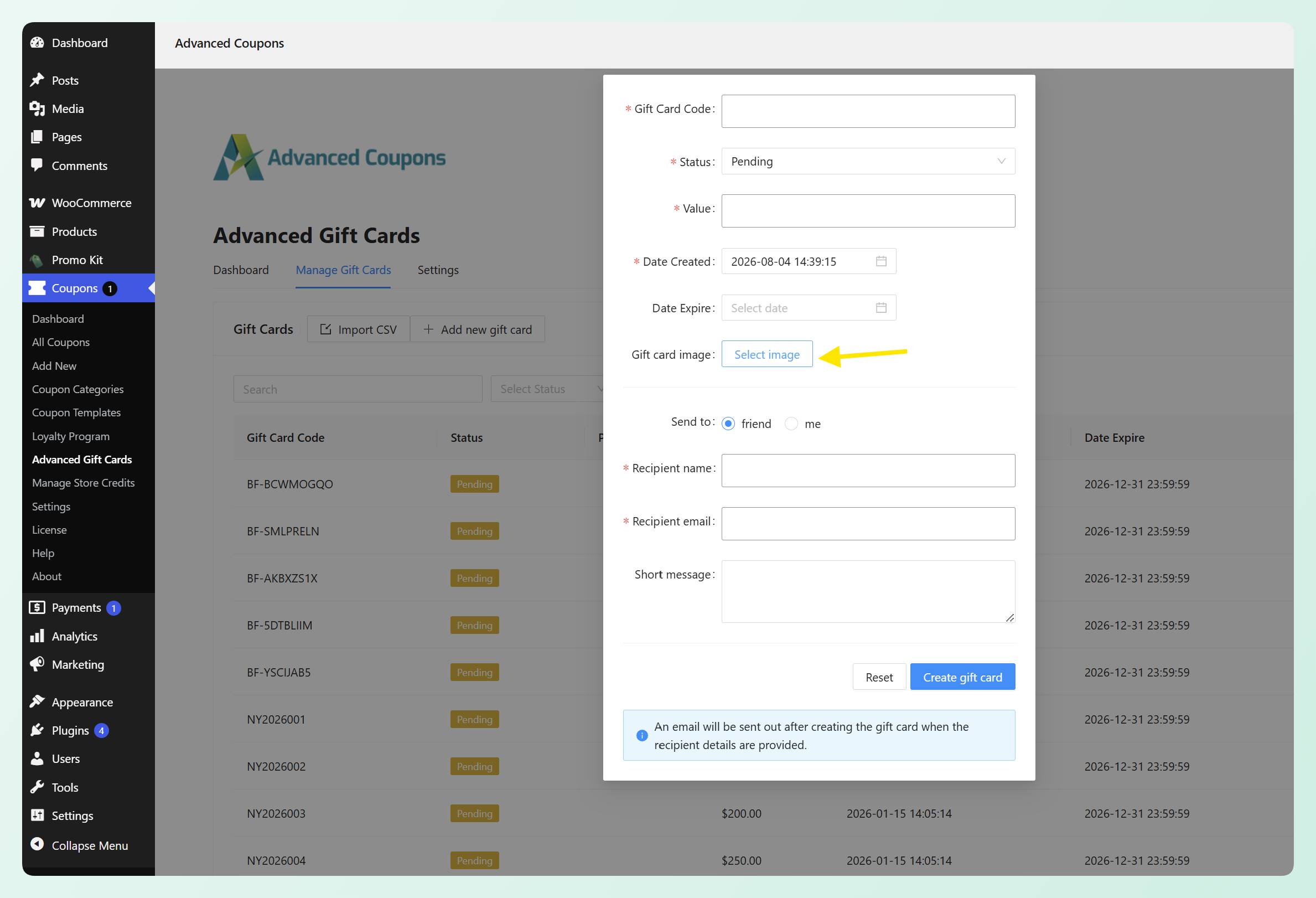Switch to the gift cards Settings tab

(x=438, y=270)
